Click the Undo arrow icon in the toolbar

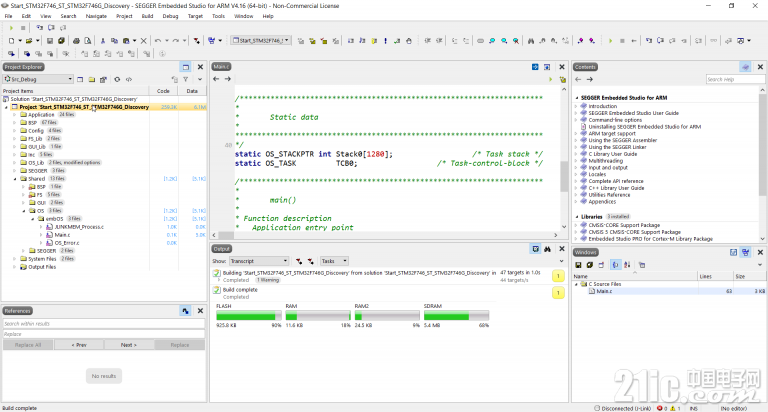click(x=158, y=41)
